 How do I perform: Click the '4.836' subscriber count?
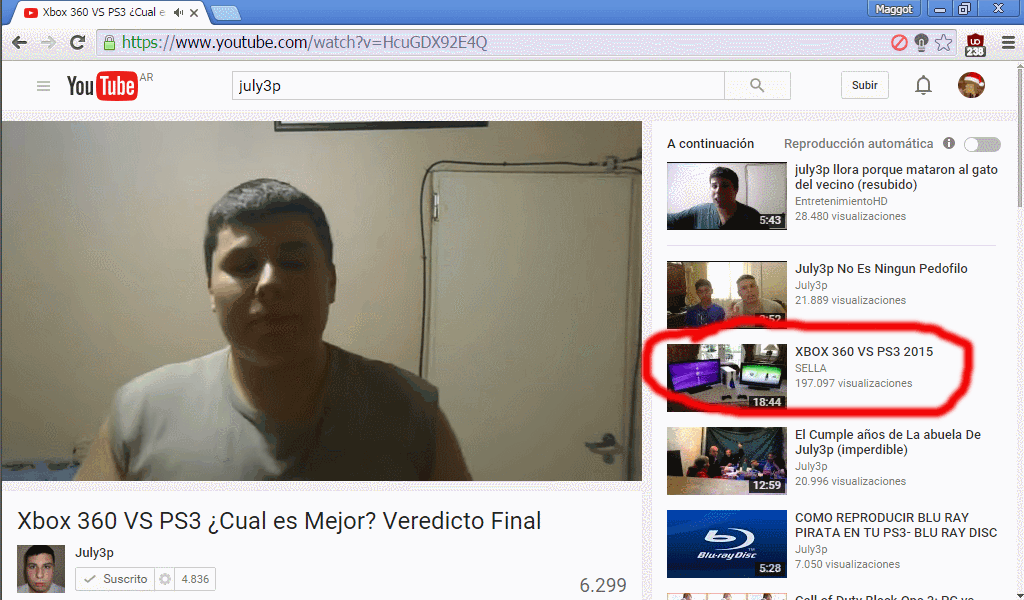[x=195, y=579]
